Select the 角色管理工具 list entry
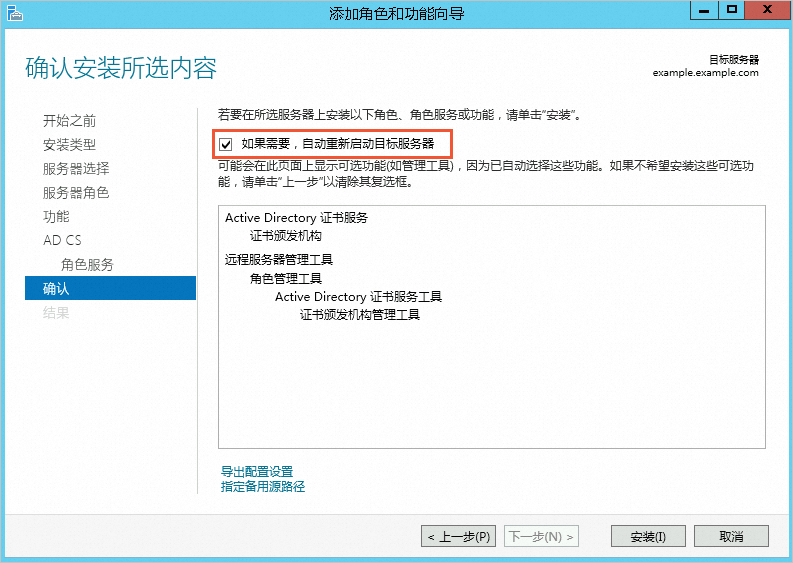The width and height of the screenshot is (793, 563). click(x=286, y=279)
